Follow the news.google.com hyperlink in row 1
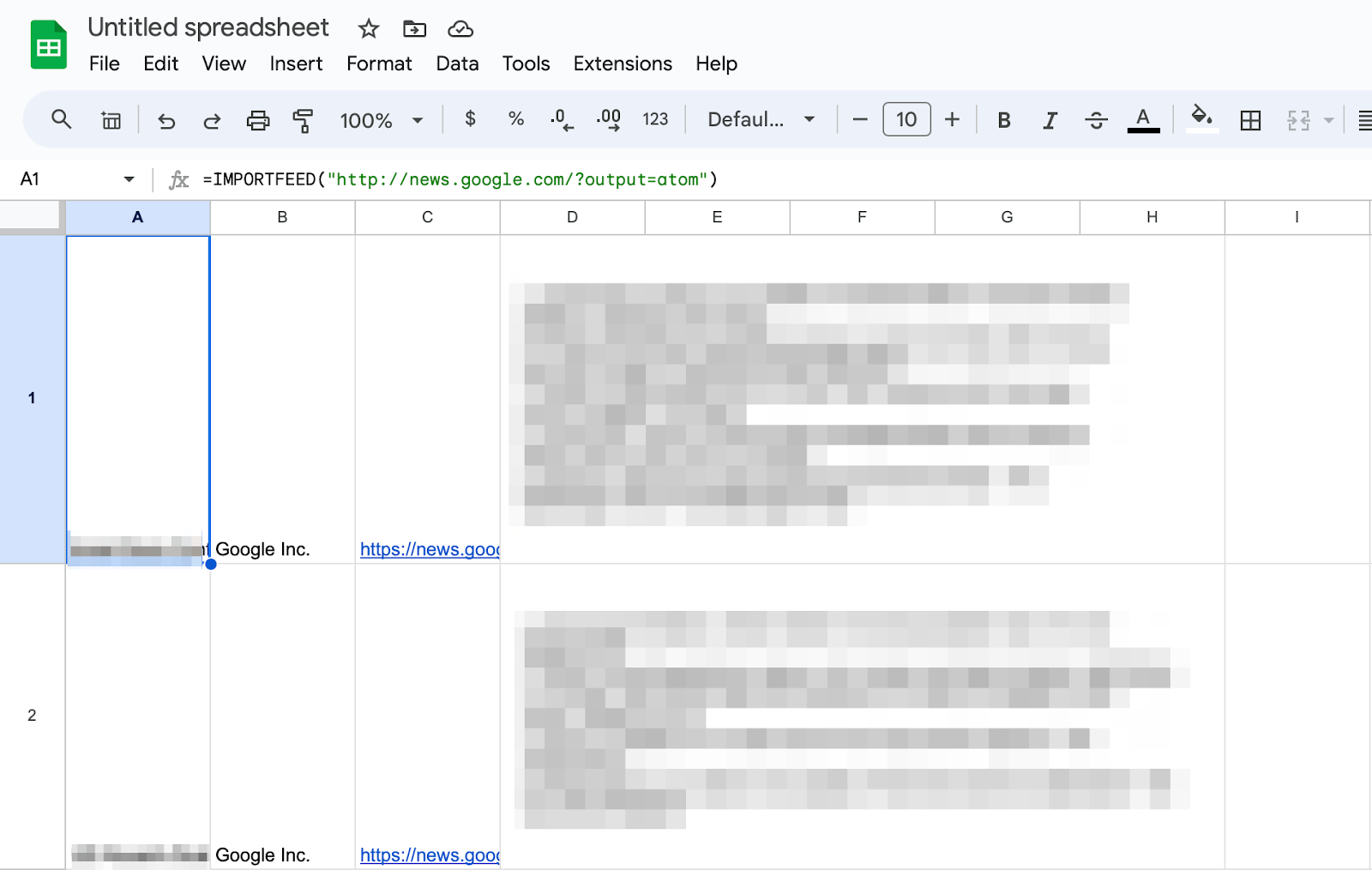1372x870 pixels. pos(430,549)
